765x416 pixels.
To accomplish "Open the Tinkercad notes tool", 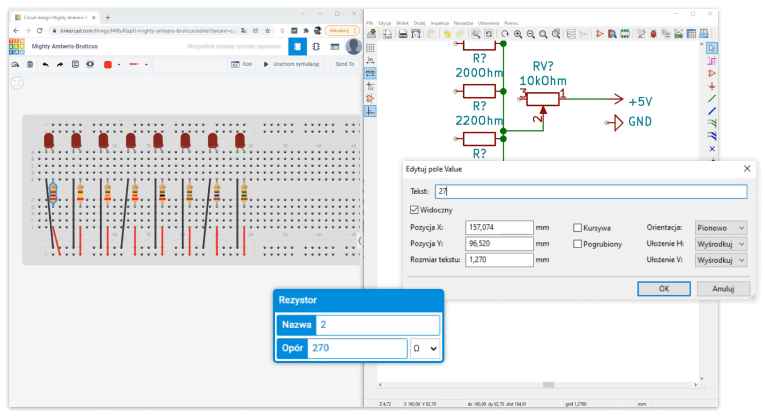I will pyautogui.click(x=75, y=64).
